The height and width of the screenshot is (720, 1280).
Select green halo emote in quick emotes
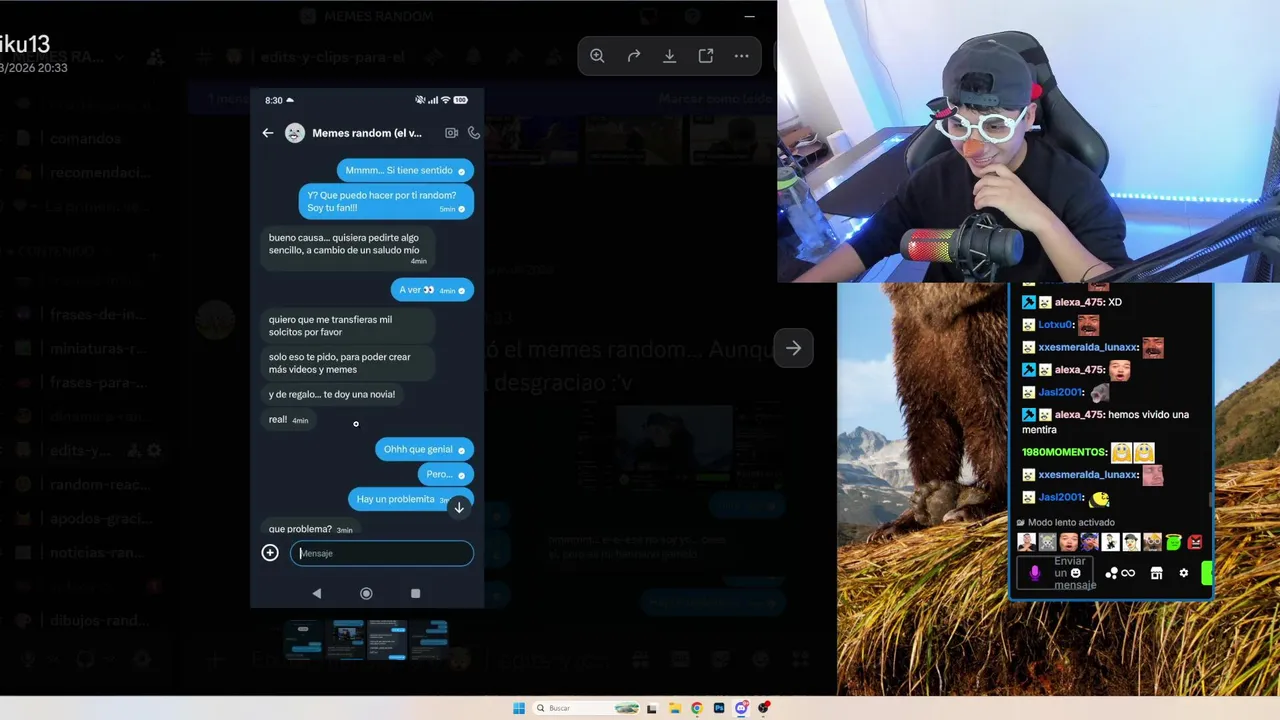coord(1173,542)
